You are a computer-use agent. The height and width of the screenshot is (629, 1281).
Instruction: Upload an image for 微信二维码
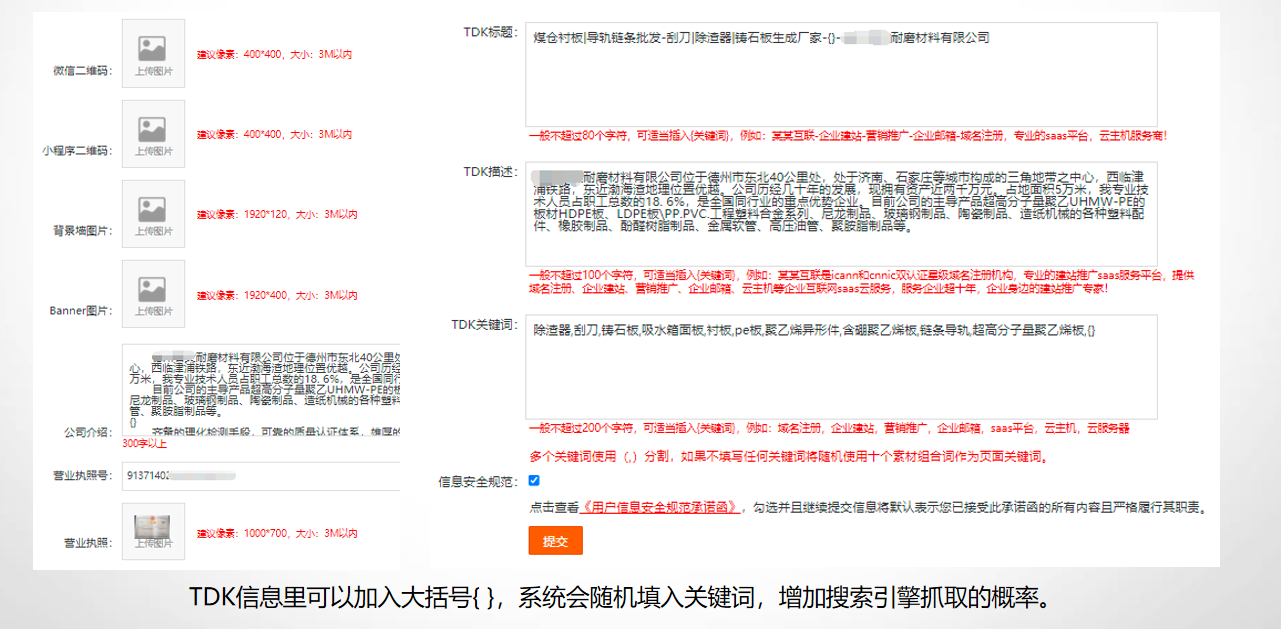tap(153, 53)
